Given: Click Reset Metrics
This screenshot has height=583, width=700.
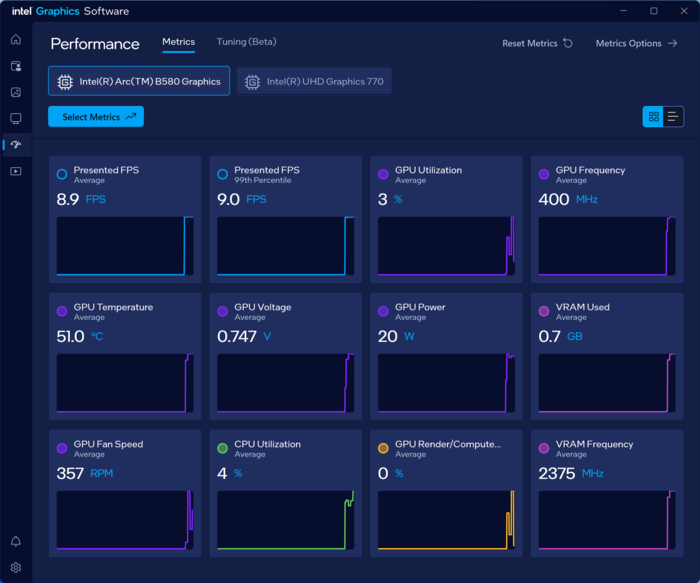Looking at the screenshot, I should (538, 43).
